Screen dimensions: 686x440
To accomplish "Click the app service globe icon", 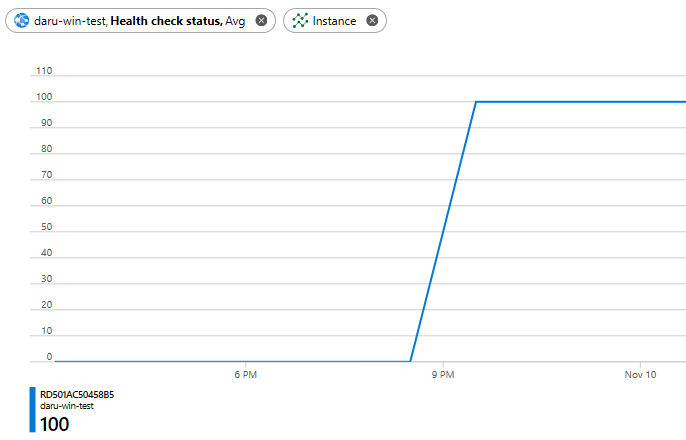I will pos(21,21).
